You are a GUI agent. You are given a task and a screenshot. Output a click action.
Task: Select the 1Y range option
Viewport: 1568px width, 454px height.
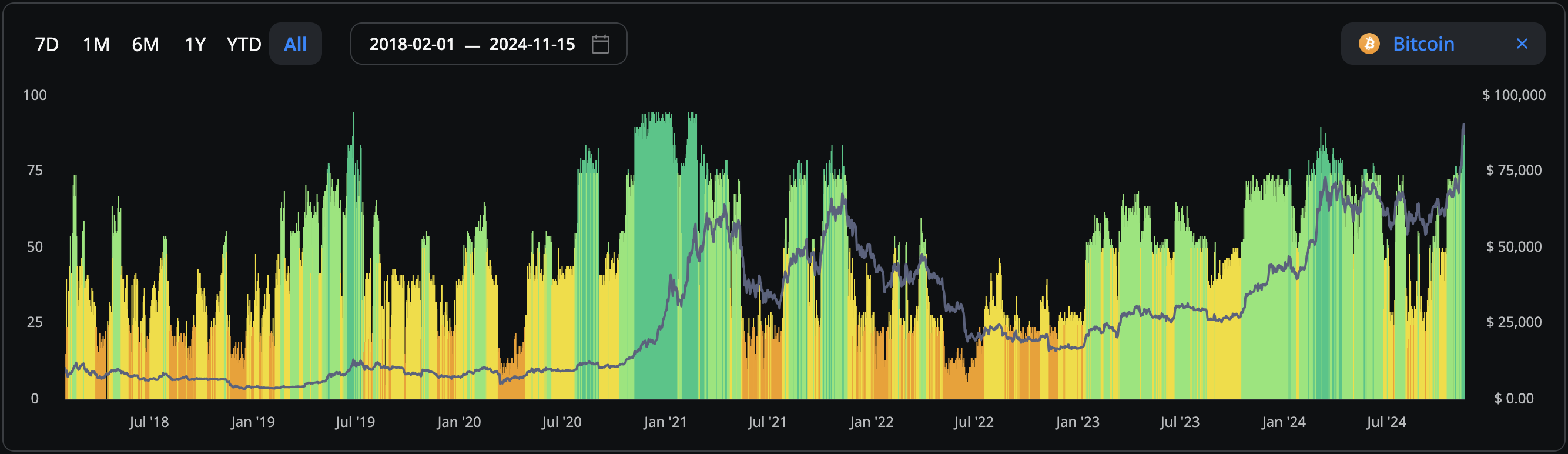(x=195, y=45)
